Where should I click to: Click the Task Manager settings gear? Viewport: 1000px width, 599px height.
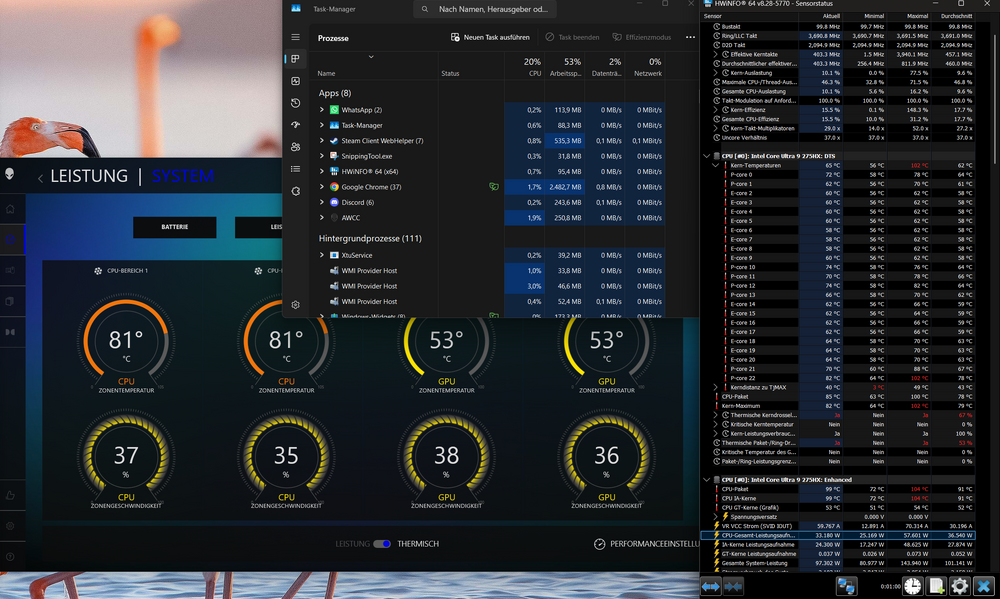(x=295, y=304)
